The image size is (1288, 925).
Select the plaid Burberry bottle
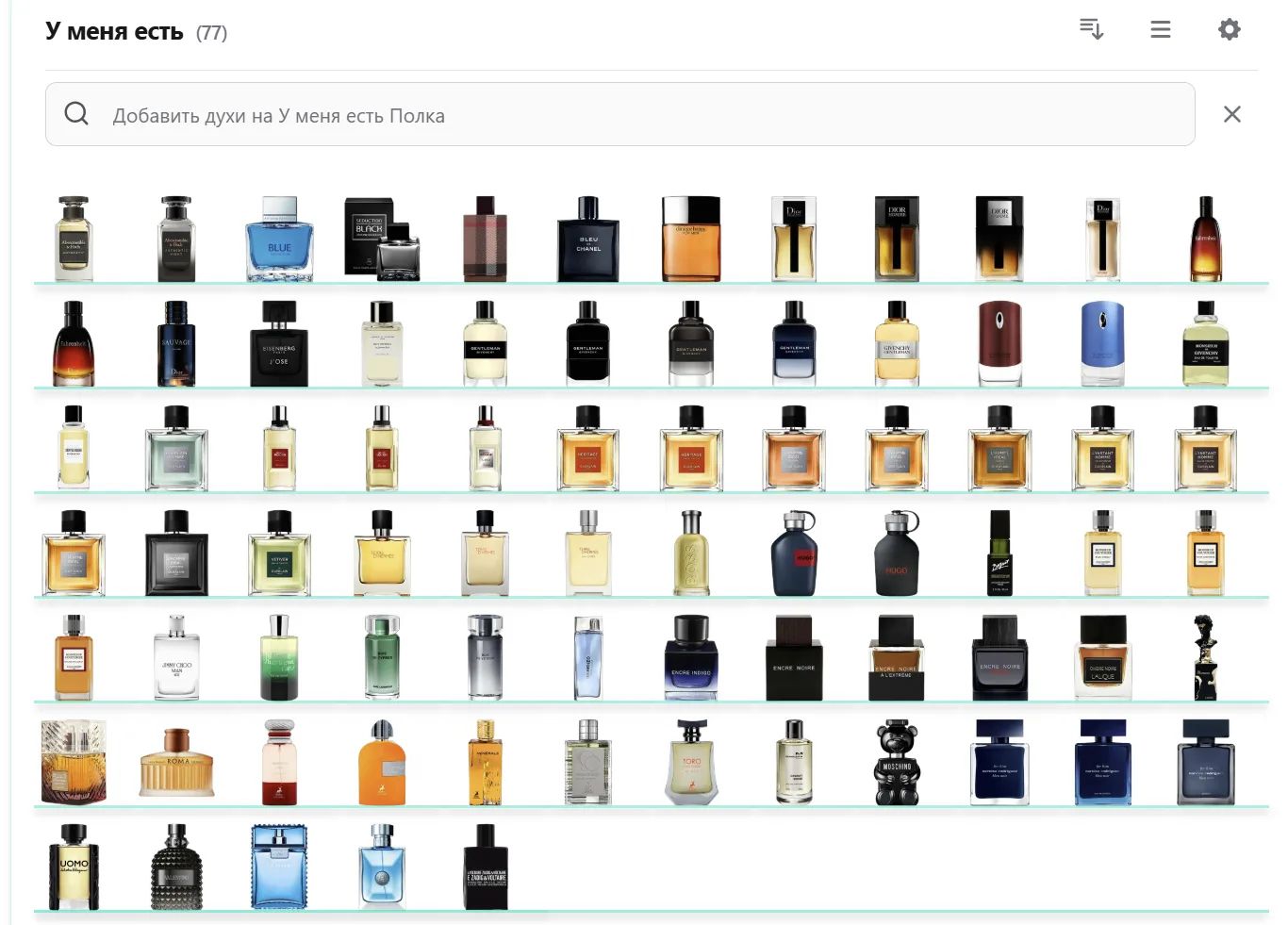[x=485, y=239]
